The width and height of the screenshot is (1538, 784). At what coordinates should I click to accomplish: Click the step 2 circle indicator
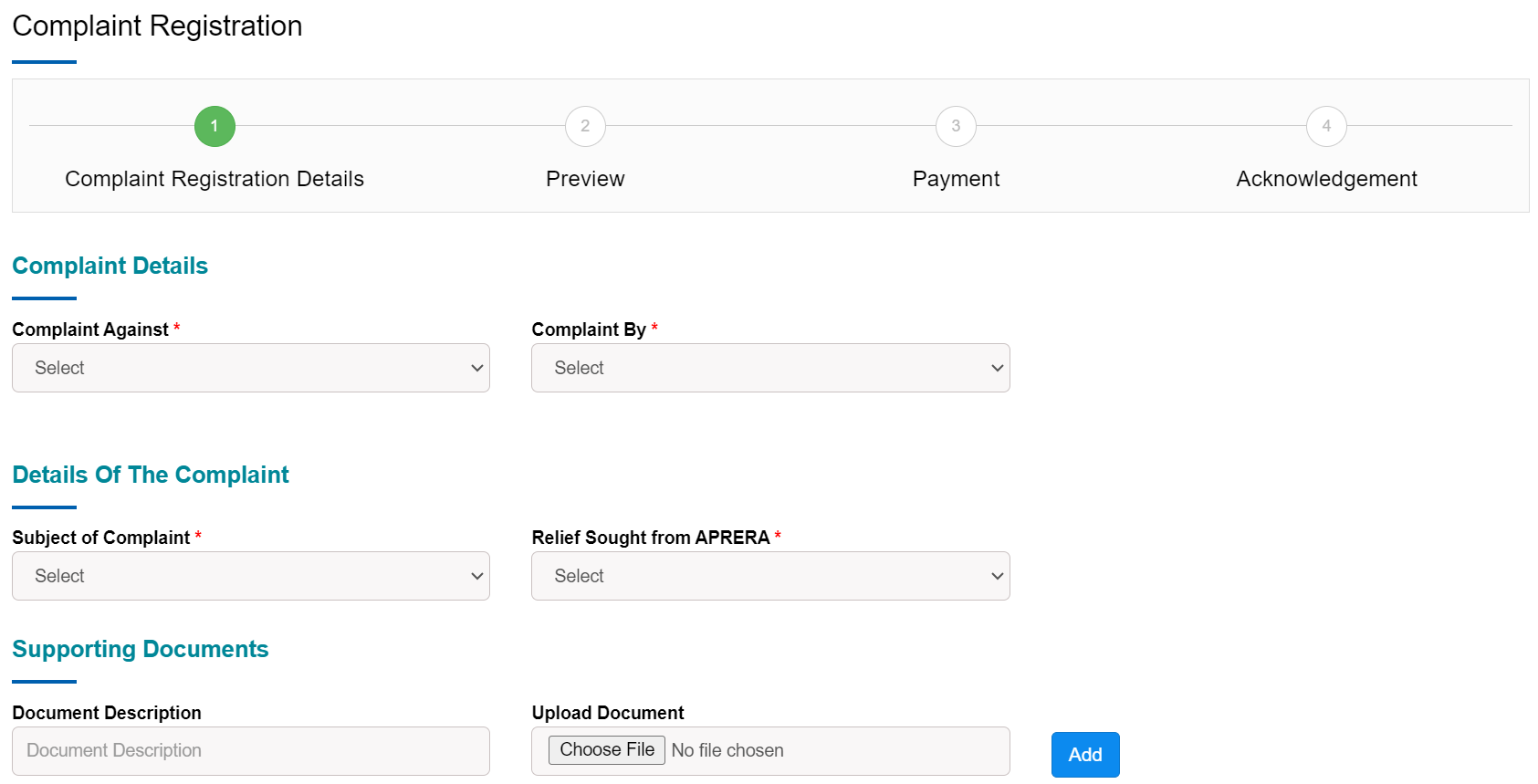click(x=585, y=126)
